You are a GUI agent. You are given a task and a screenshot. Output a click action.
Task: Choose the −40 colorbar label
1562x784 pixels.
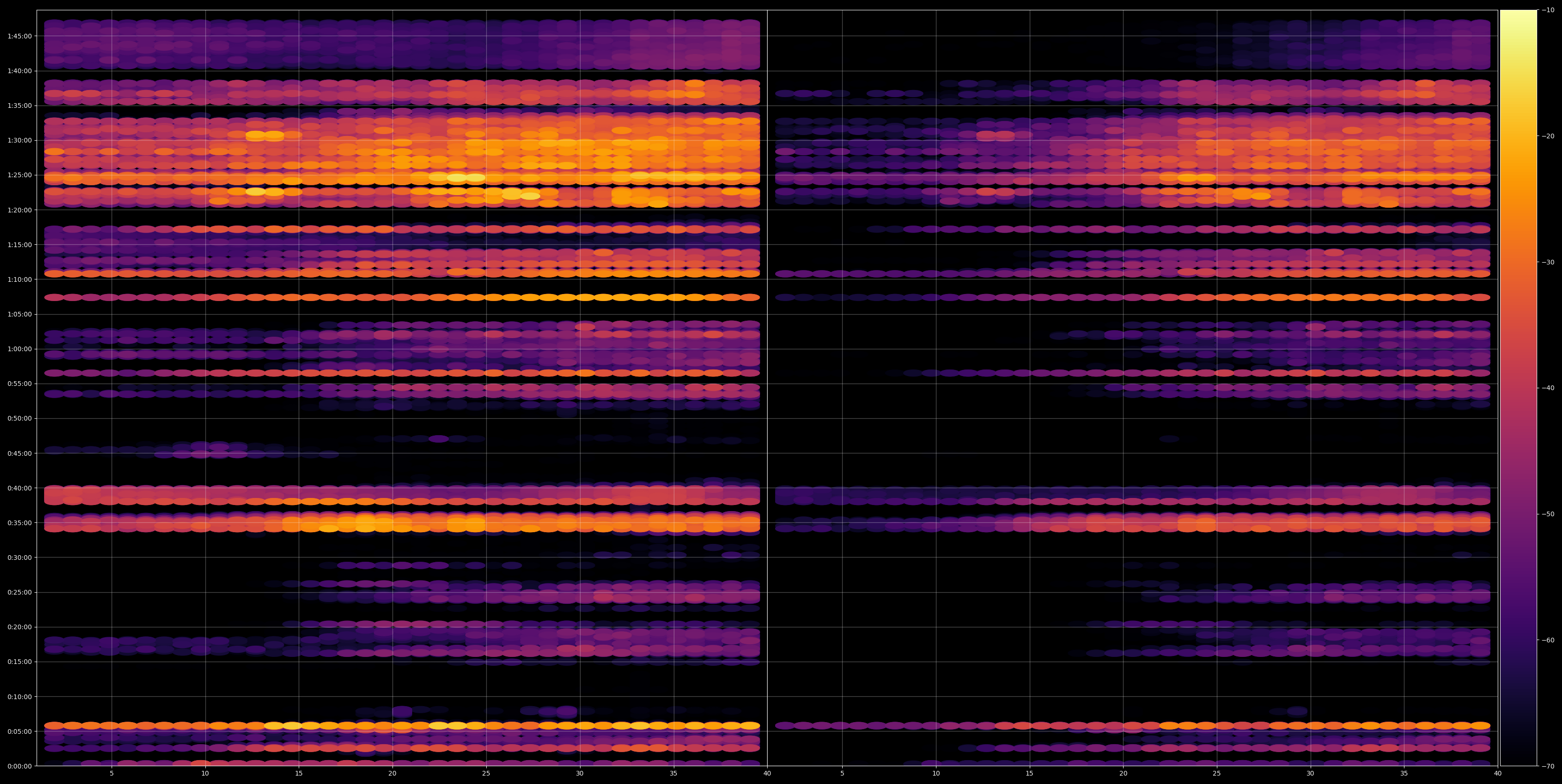click(x=1548, y=388)
